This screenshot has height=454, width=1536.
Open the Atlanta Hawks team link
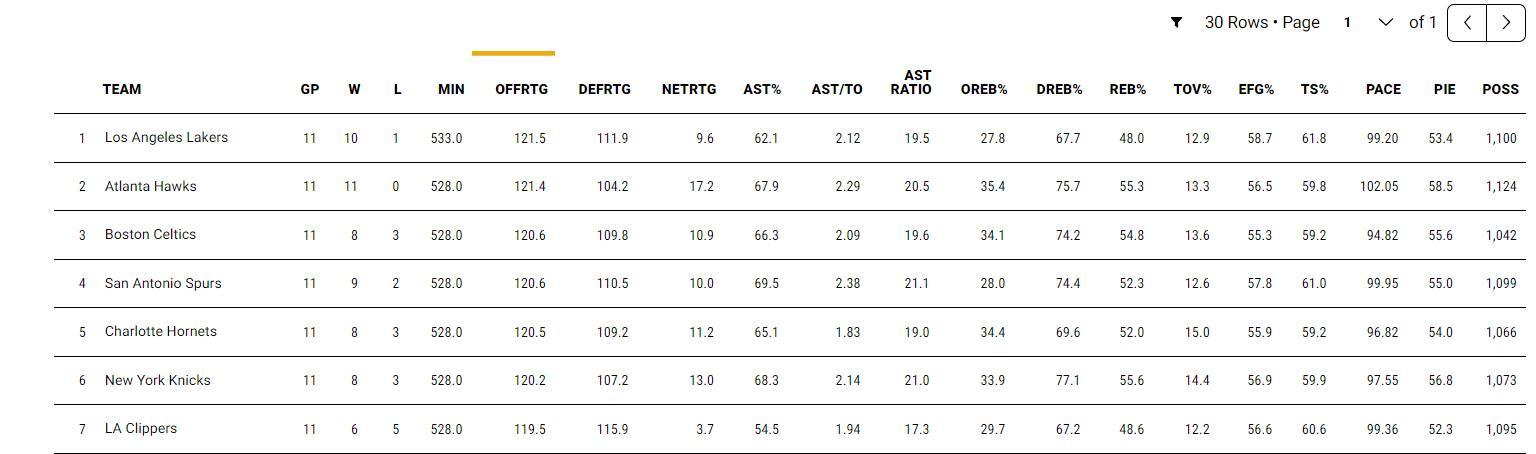[150, 186]
